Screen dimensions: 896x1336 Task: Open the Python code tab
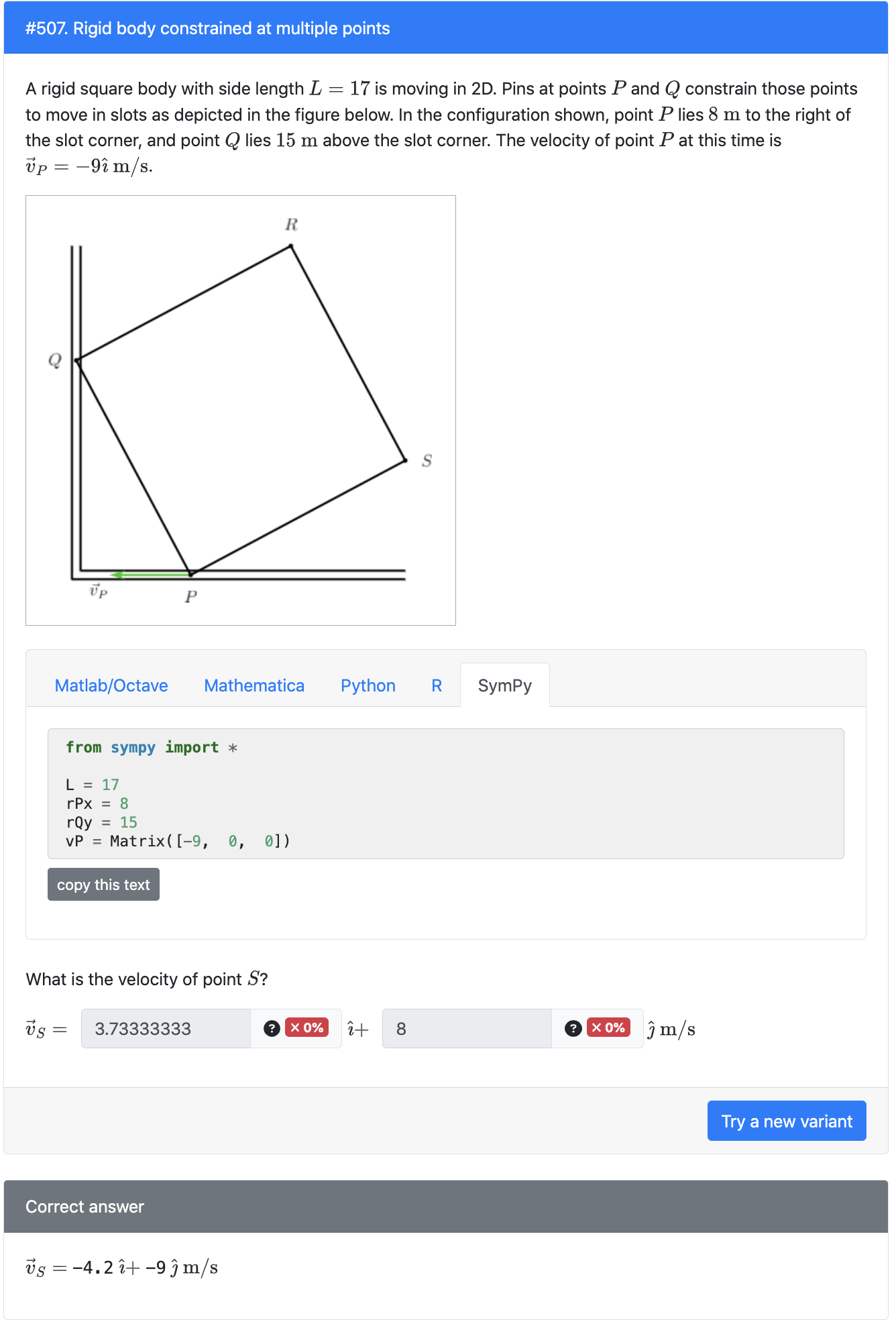[368, 685]
